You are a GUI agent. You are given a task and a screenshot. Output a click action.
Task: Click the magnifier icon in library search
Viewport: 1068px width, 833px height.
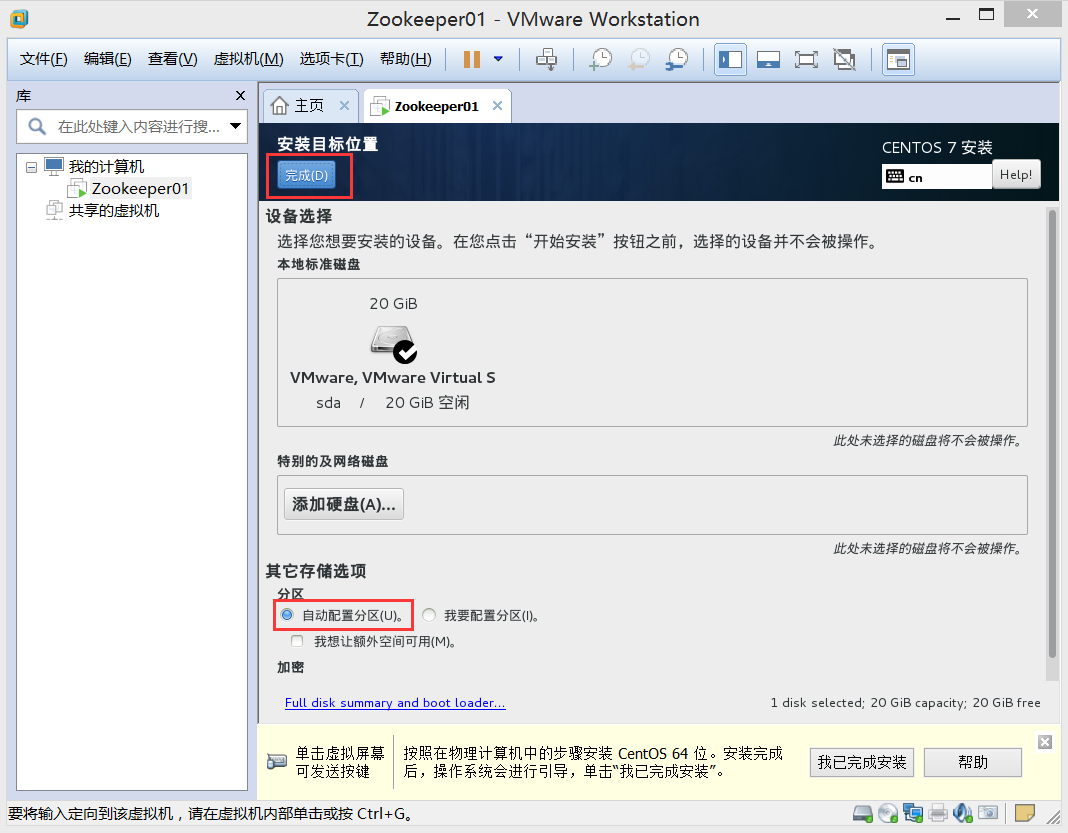tap(37, 126)
